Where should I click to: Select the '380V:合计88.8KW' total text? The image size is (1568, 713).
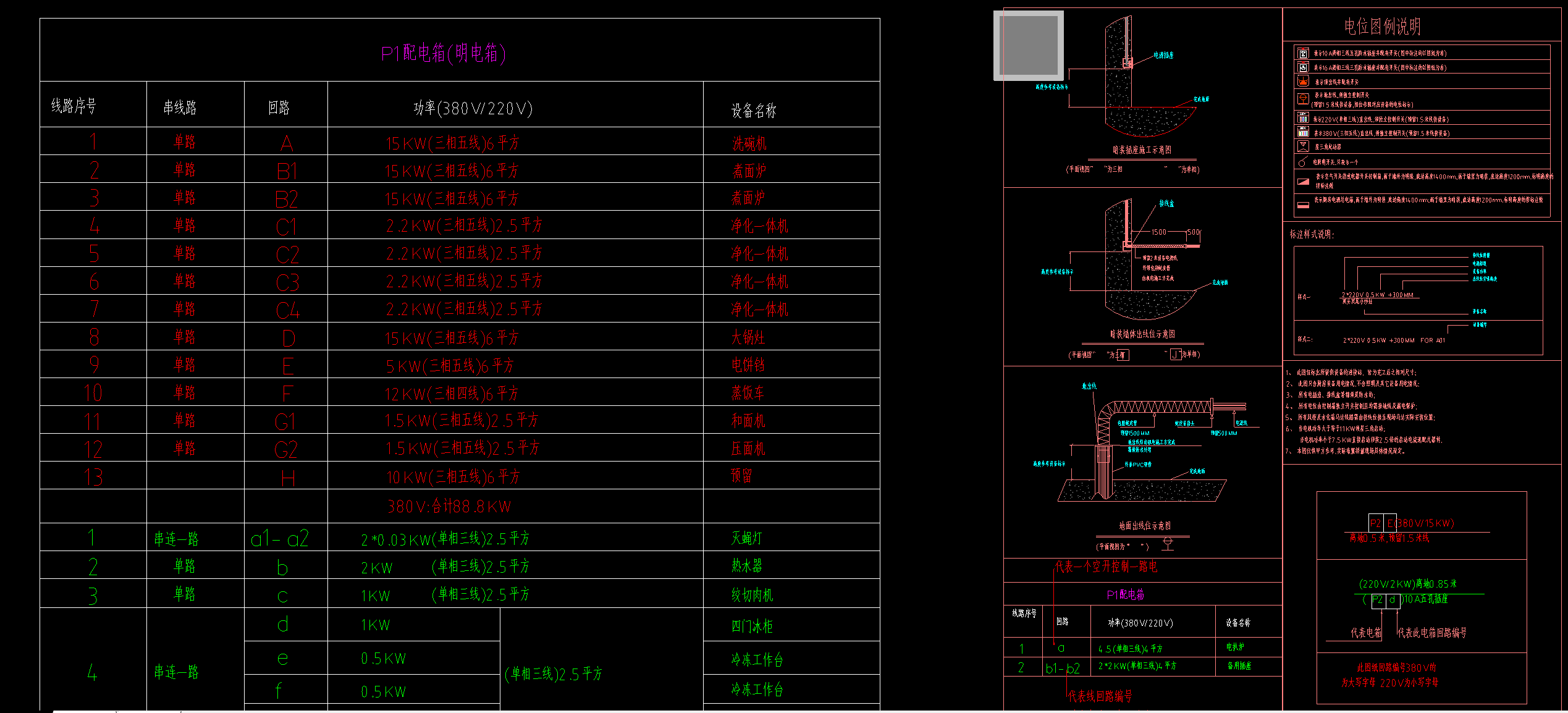[449, 507]
